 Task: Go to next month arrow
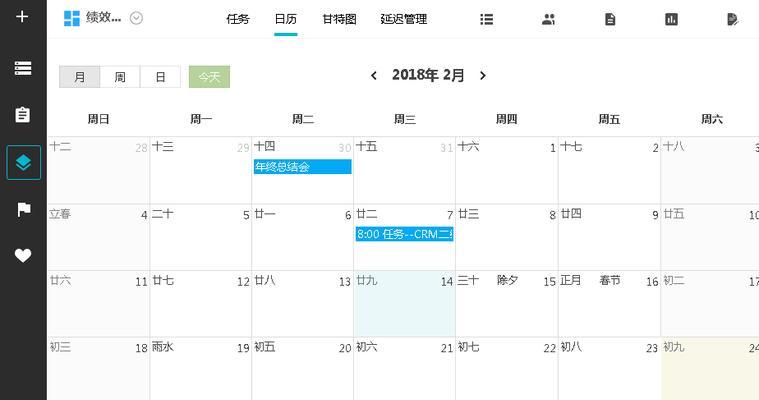point(483,75)
